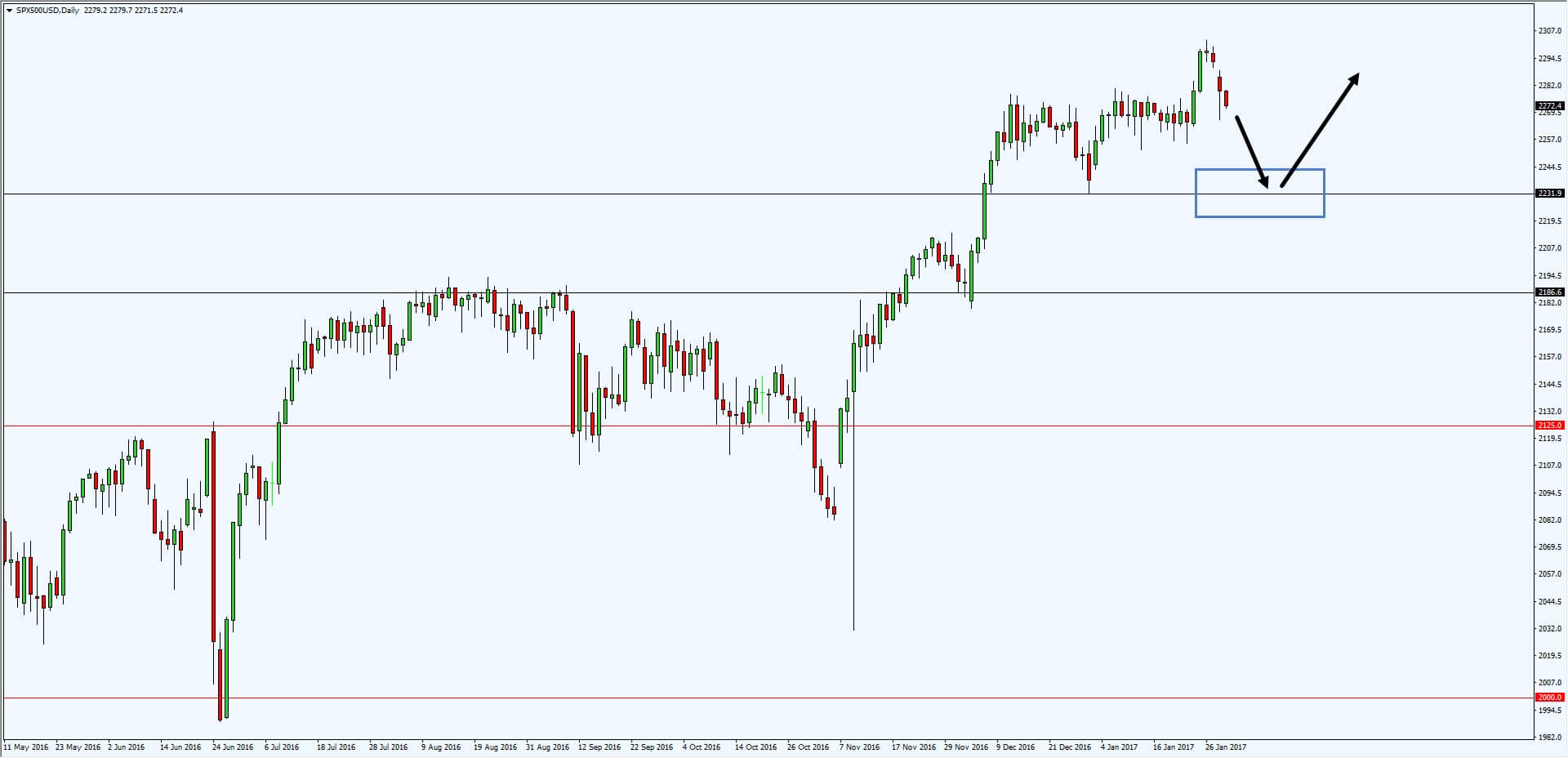Click the 2307.0 label on price scale
Screen dimensions: 1568x758
1550,31
